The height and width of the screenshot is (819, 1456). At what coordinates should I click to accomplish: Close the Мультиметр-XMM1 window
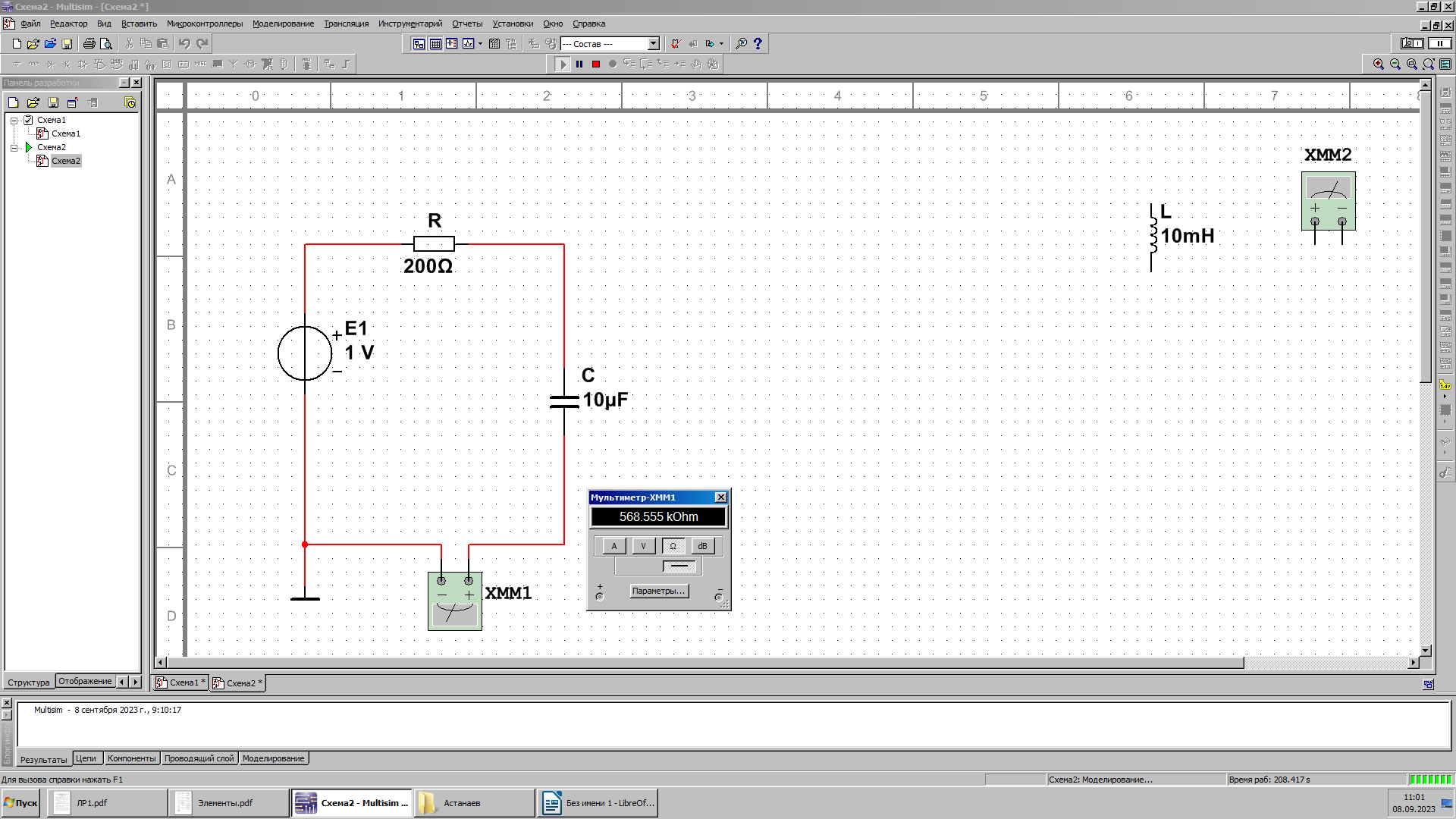tap(721, 497)
